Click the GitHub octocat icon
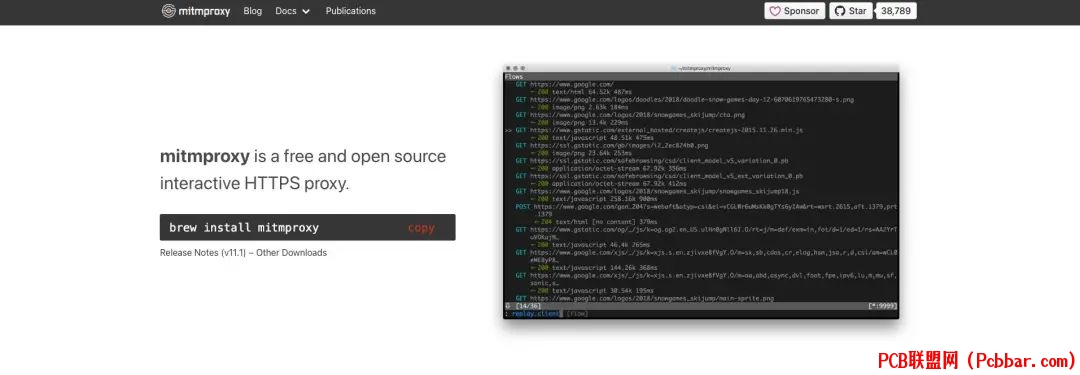This screenshot has height=375, width=1080. pos(840,11)
